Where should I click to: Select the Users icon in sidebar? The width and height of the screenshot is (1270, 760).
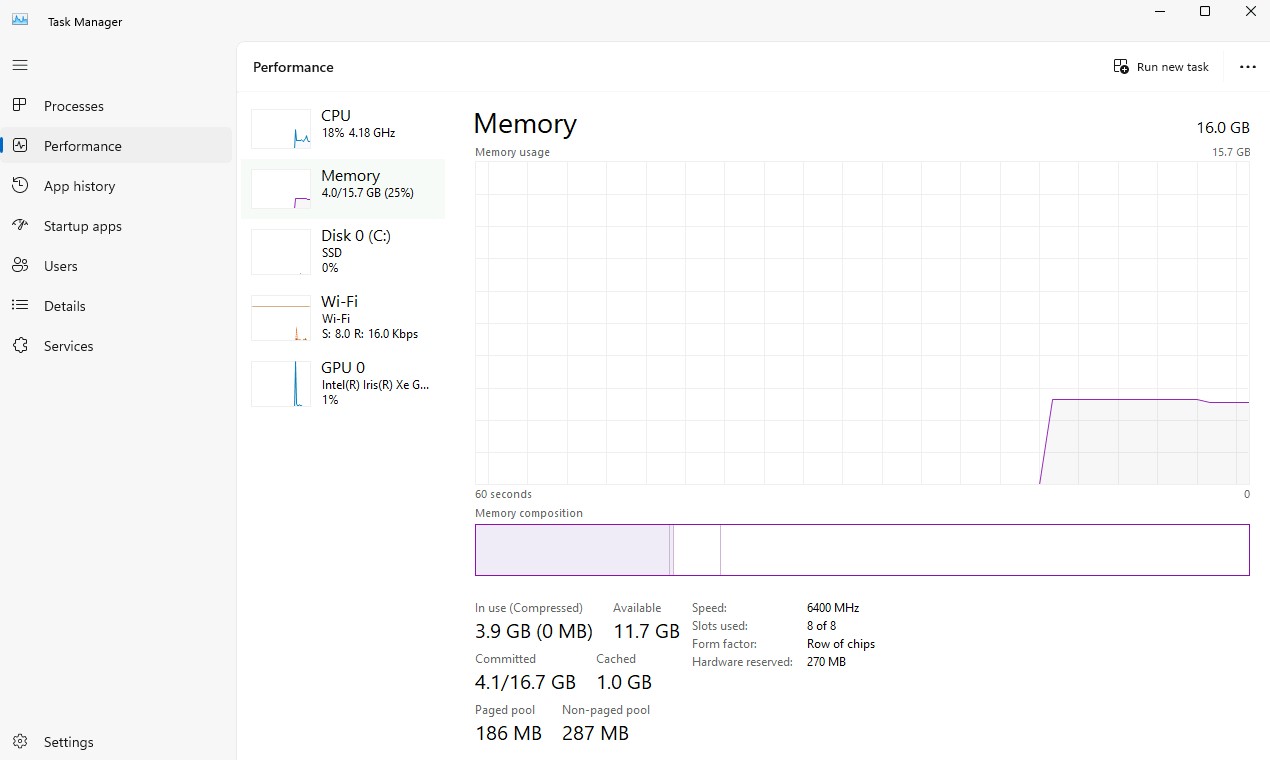20,266
